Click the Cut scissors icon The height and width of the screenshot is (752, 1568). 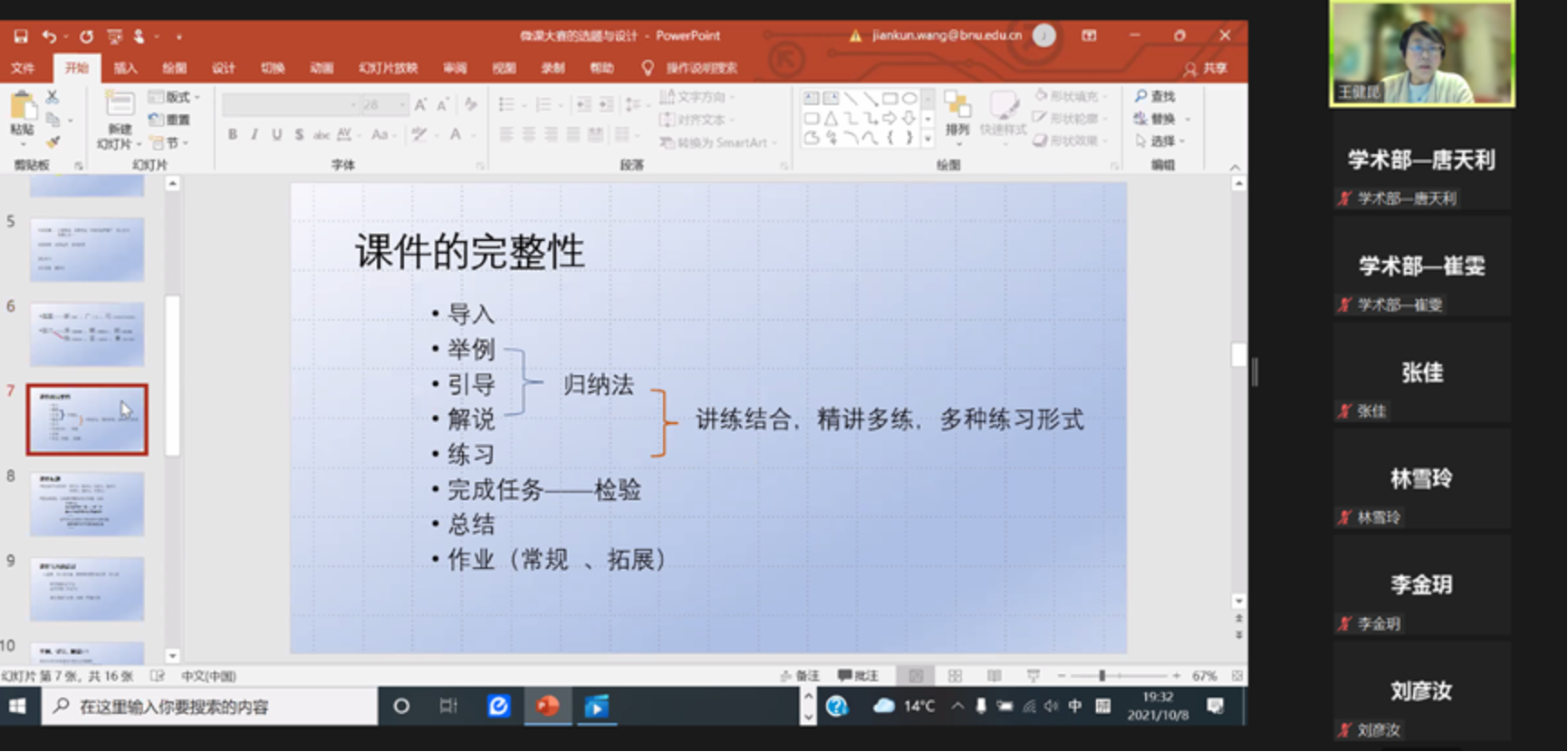53,97
